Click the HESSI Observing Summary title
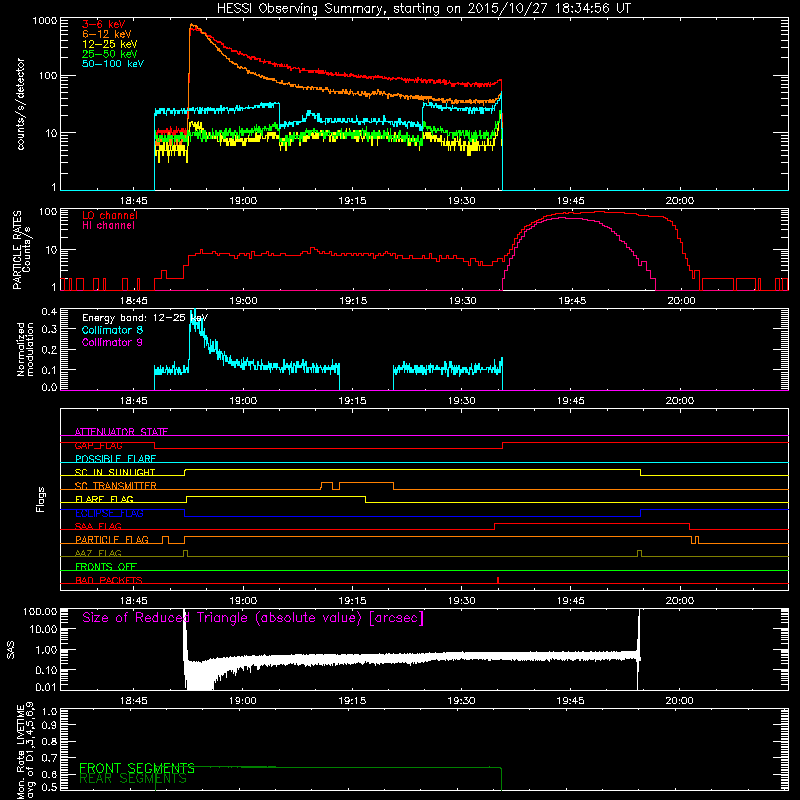 click(424, 9)
